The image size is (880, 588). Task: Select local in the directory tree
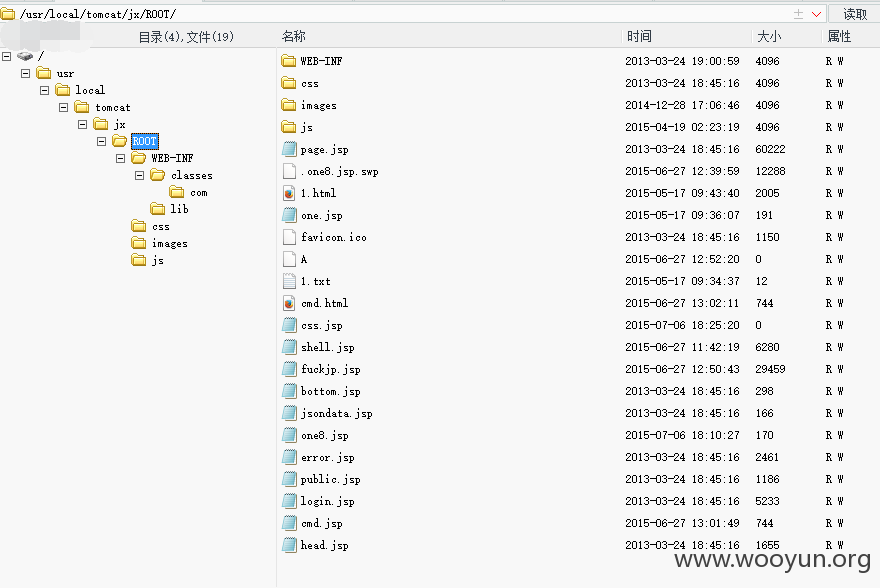click(90, 90)
